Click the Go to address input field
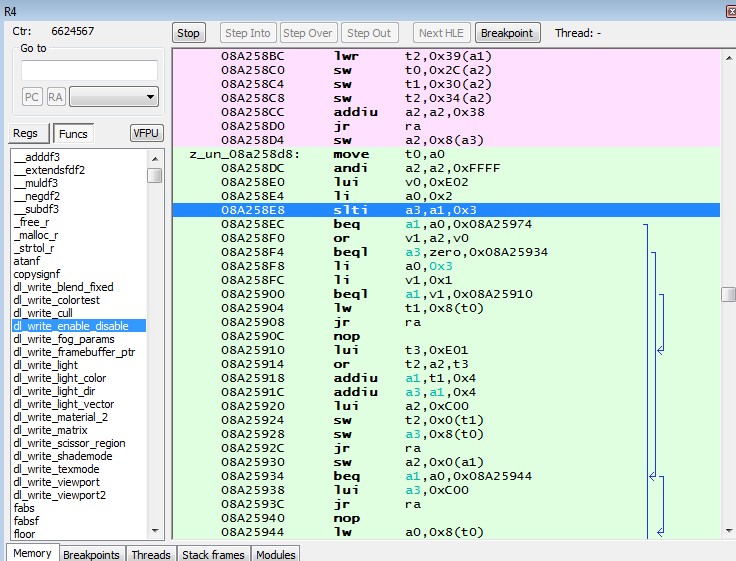The image size is (736, 561). (89, 71)
